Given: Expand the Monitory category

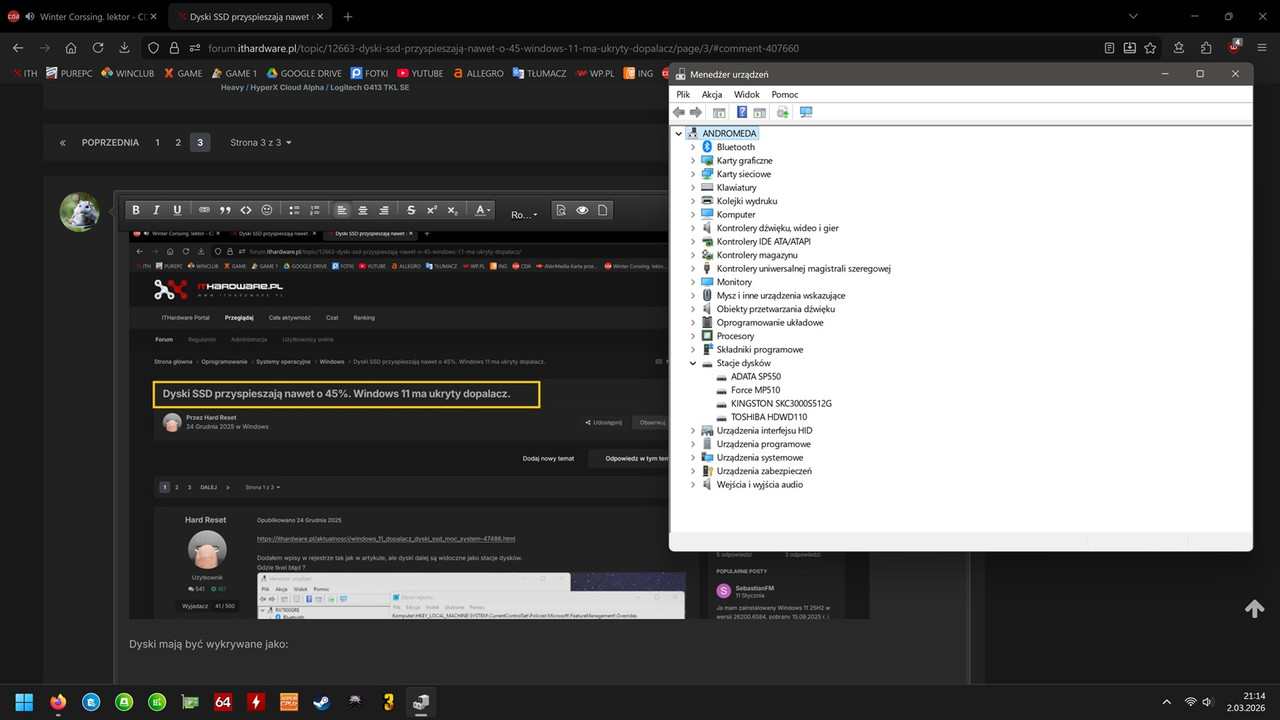Looking at the screenshot, I should [693, 282].
